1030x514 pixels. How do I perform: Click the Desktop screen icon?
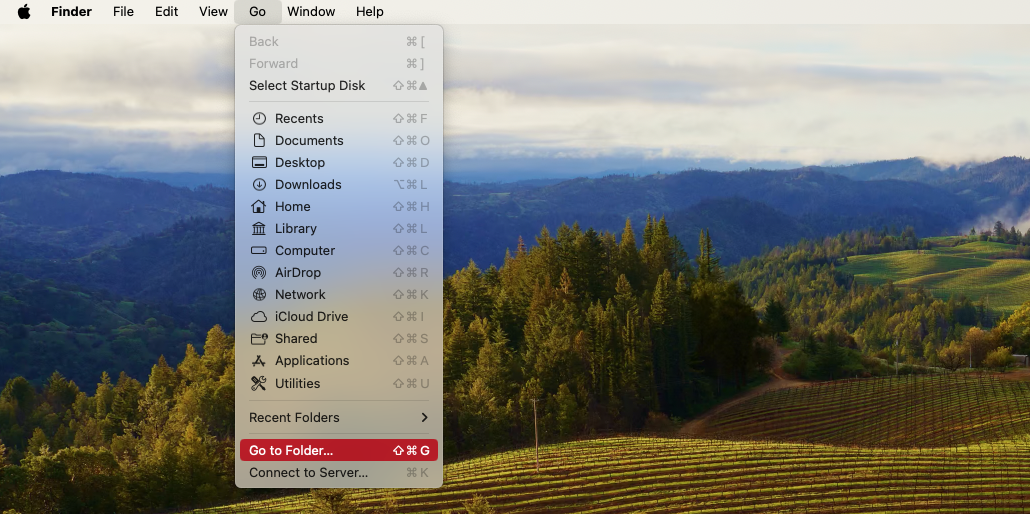pyautogui.click(x=259, y=162)
